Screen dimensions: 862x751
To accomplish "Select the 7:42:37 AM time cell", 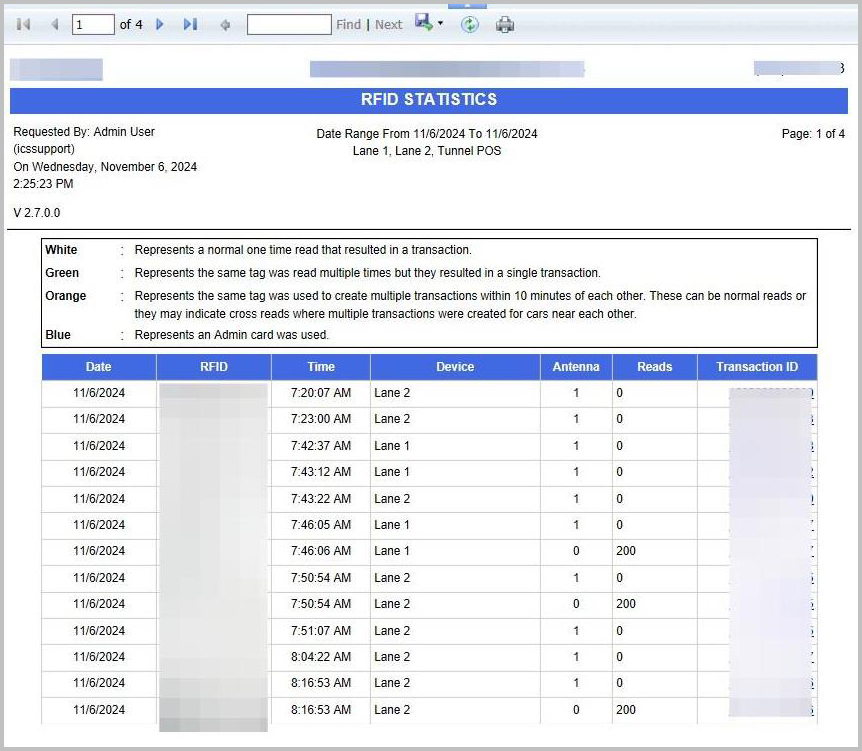I will pyautogui.click(x=321, y=446).
